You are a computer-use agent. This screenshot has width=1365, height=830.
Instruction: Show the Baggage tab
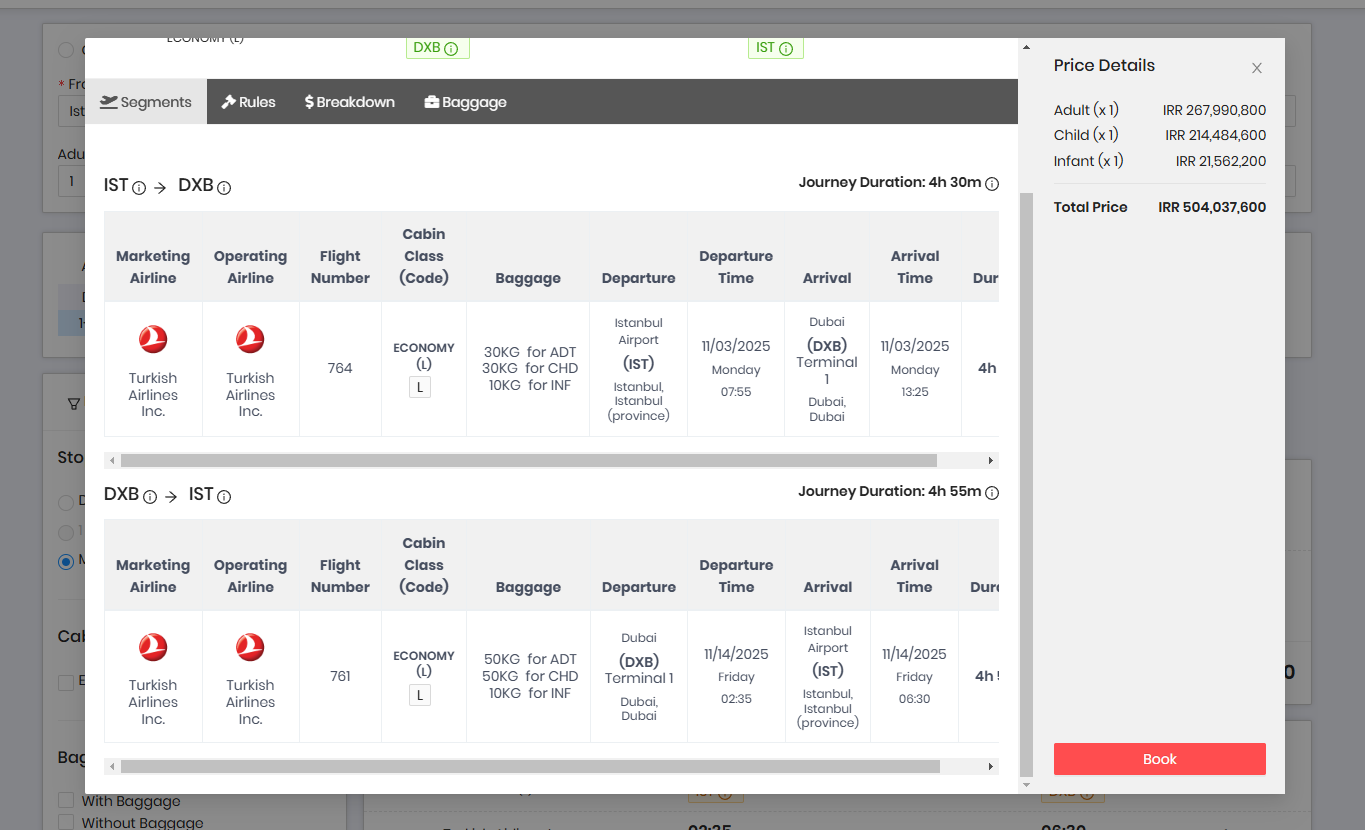click(465, 102)
